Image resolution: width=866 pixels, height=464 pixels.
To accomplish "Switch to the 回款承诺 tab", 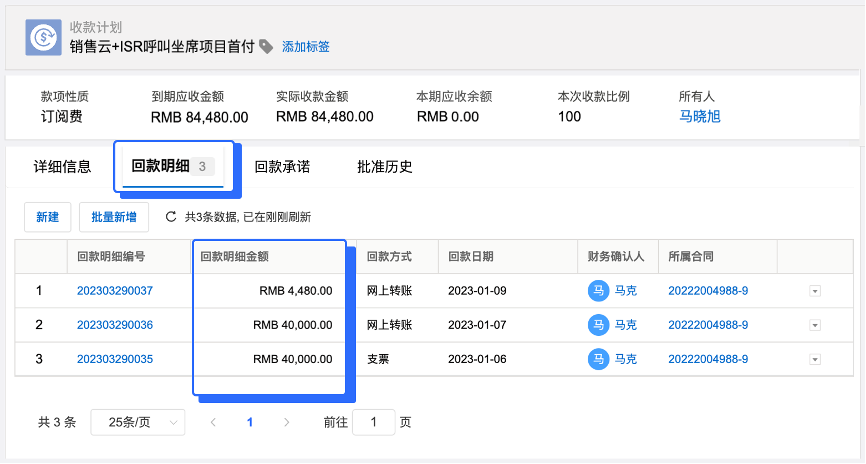I will click(282, 167).
